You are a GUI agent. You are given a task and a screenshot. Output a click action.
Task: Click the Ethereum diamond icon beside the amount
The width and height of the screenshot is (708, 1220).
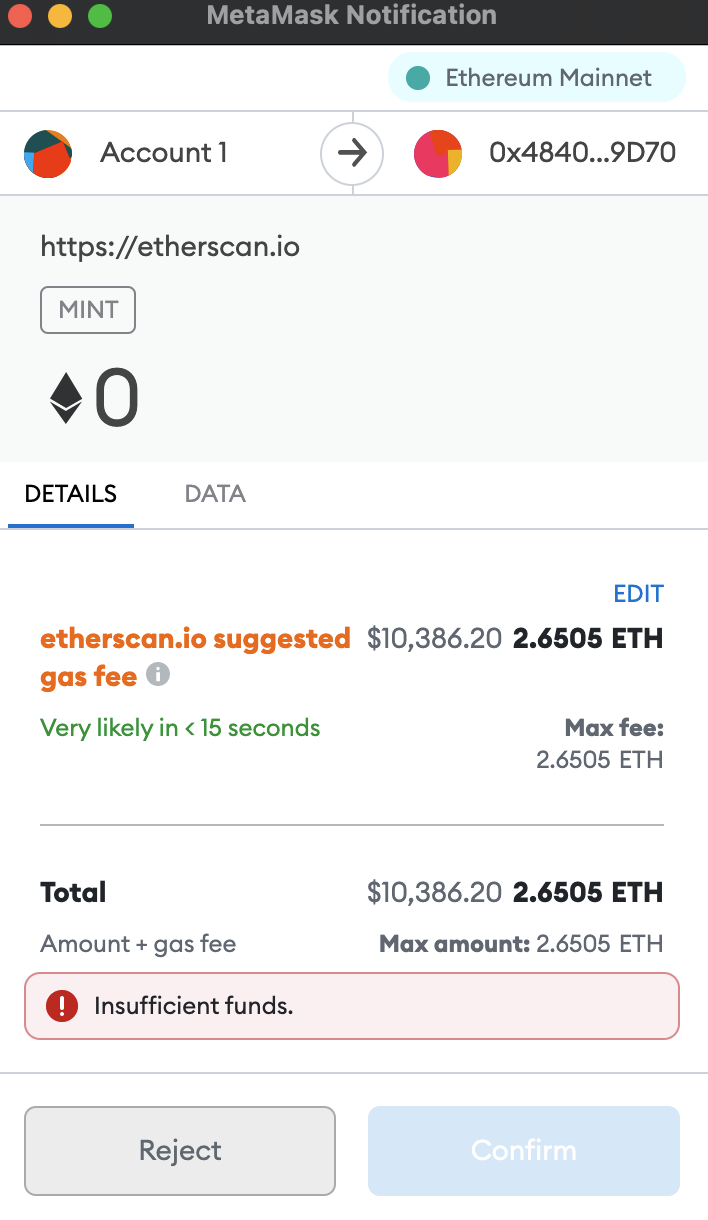[x=65, y=397]
